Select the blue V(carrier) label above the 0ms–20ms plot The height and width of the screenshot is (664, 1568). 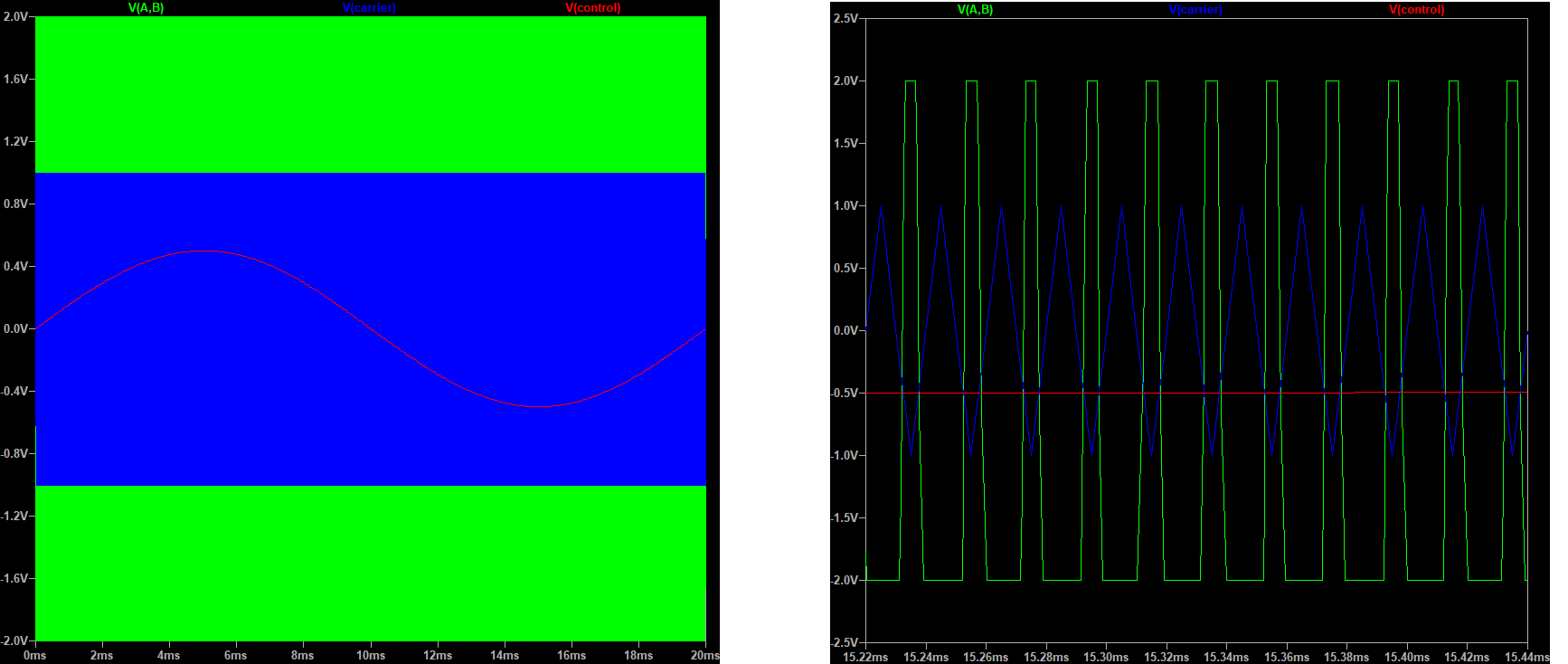(369, 8)
